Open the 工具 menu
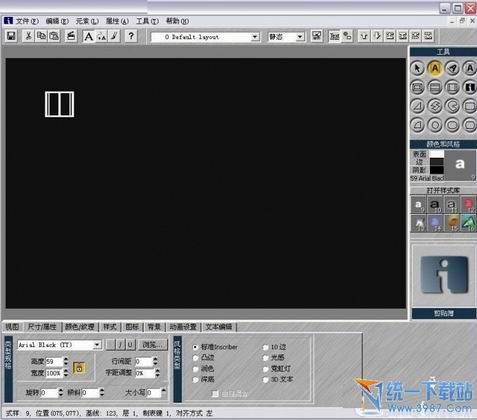 147,21
